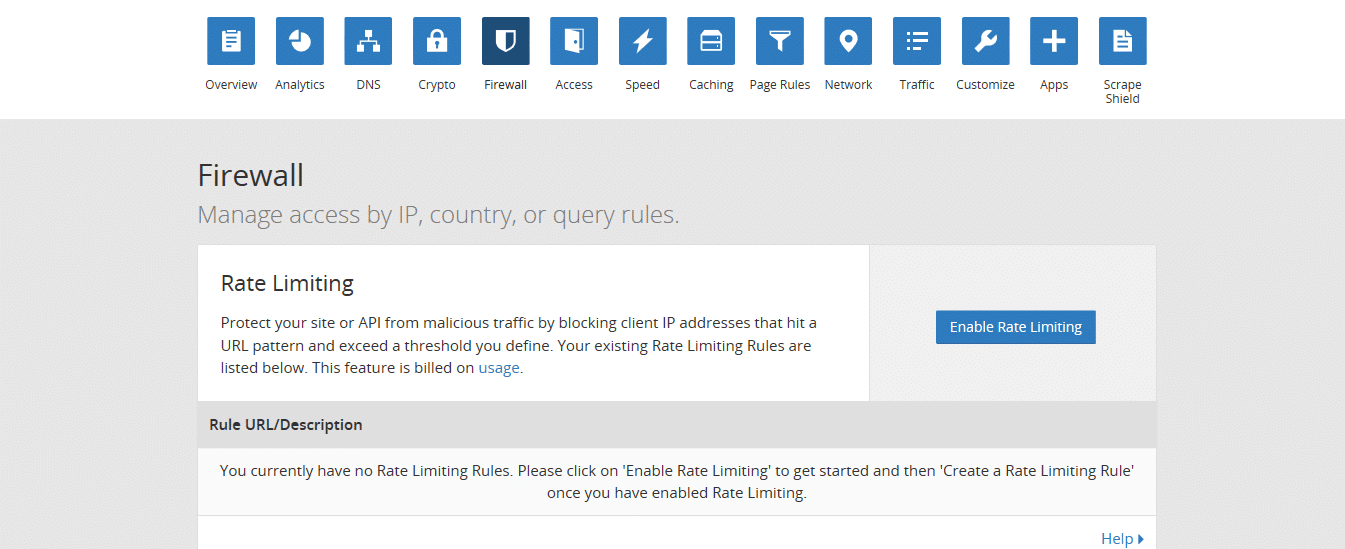Viewport: 1345px width, 549px height.
Task: Select the Firewall shield icon
Action: click(505, 41)
